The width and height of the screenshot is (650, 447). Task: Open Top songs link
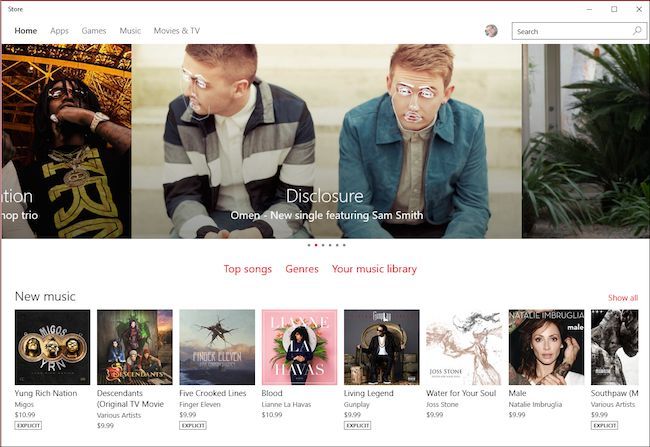click(247, 269)
